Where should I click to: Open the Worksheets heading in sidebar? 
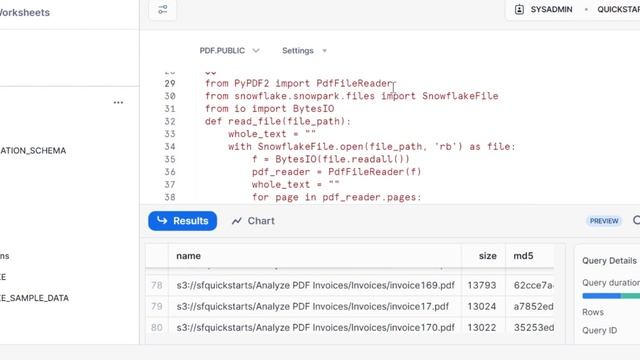(24, 13)
